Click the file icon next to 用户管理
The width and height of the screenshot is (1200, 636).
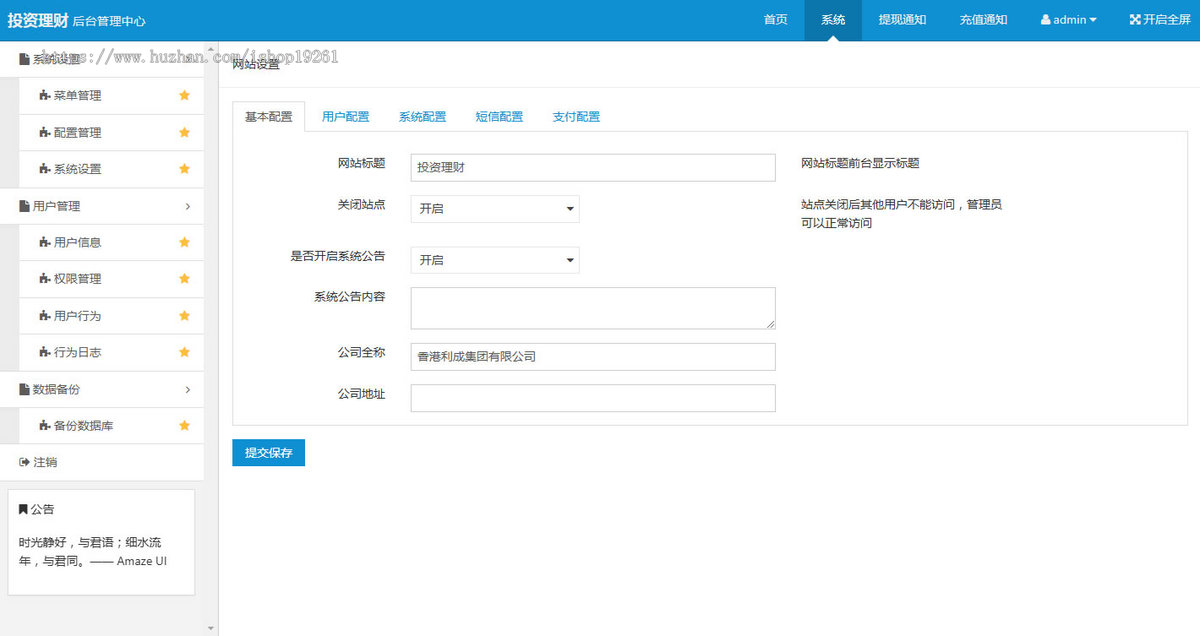24,206
